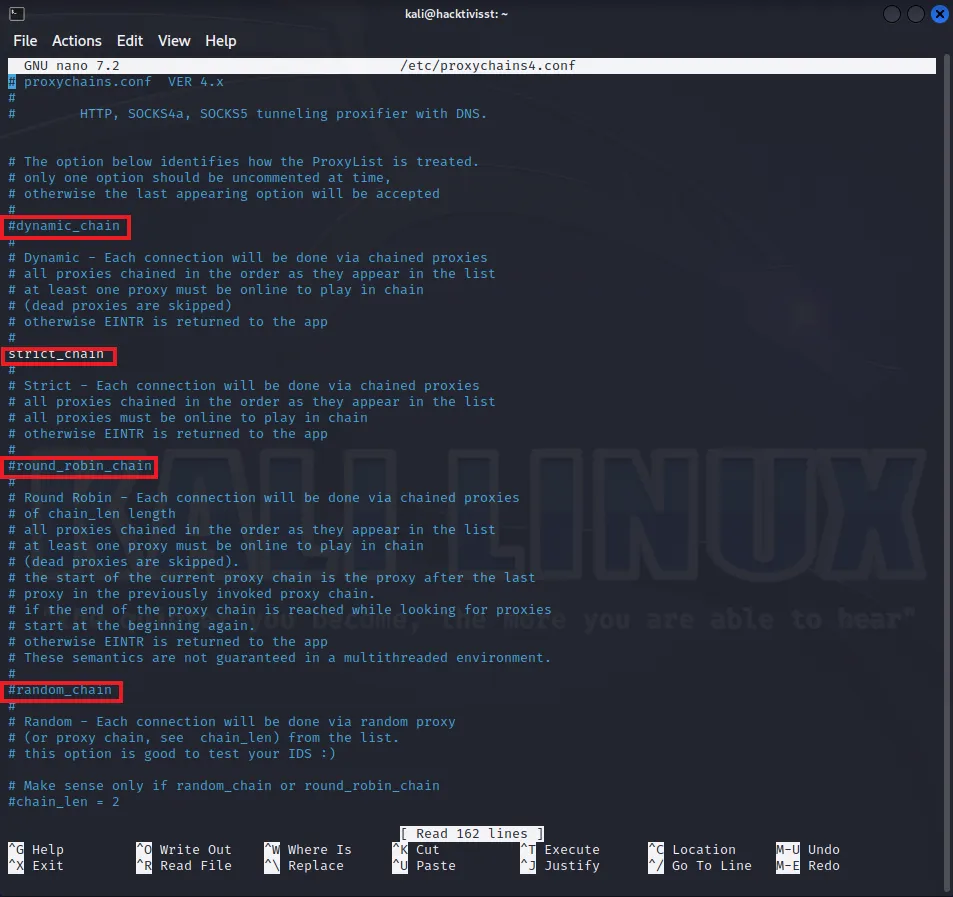Click the '#round_robin_chain' line
This screenshot has width=953, height=897.
pyautogui.click(x=80, y=466)
